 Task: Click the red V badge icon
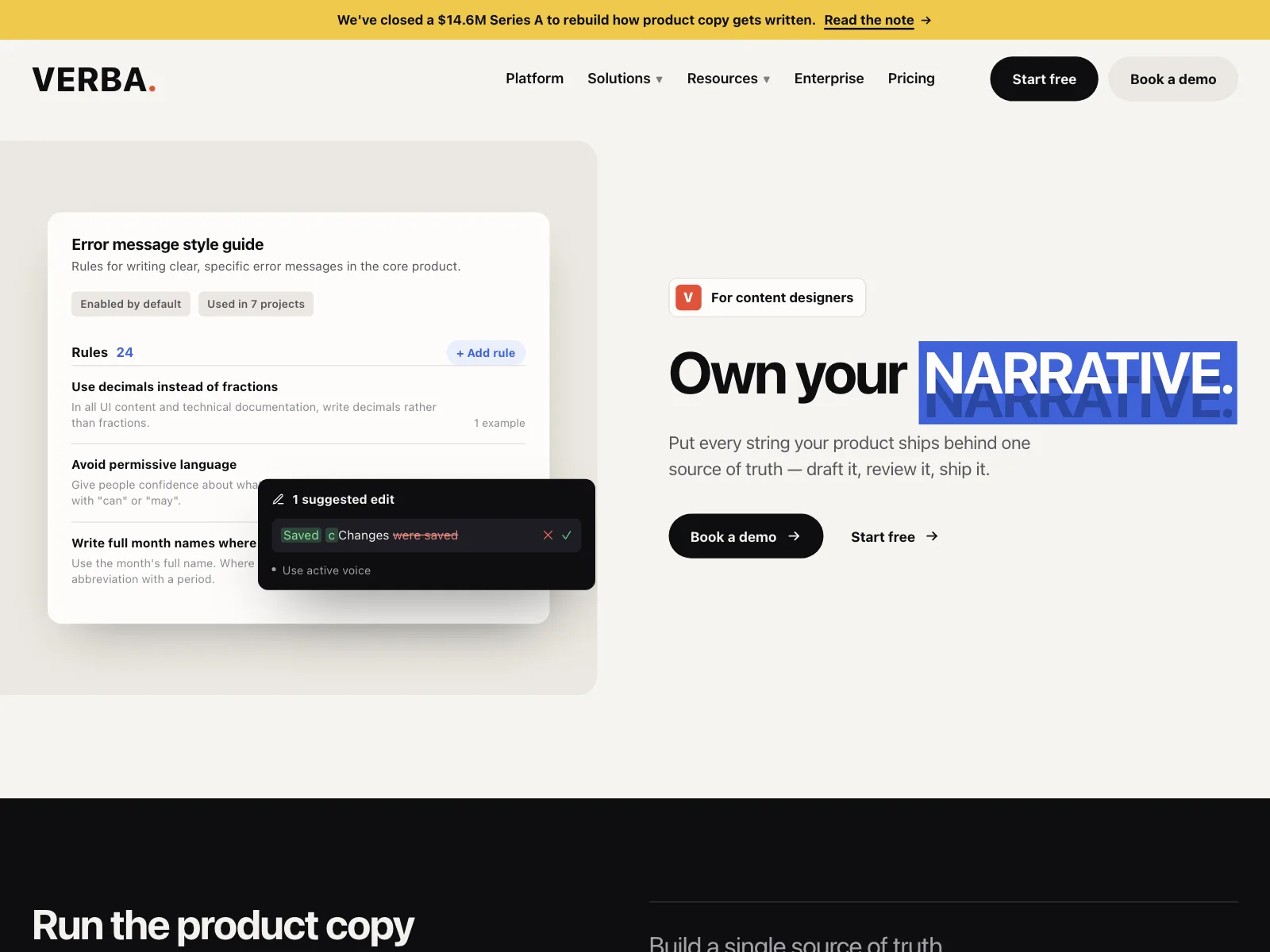pyautogui.click(x=688, y=297)
